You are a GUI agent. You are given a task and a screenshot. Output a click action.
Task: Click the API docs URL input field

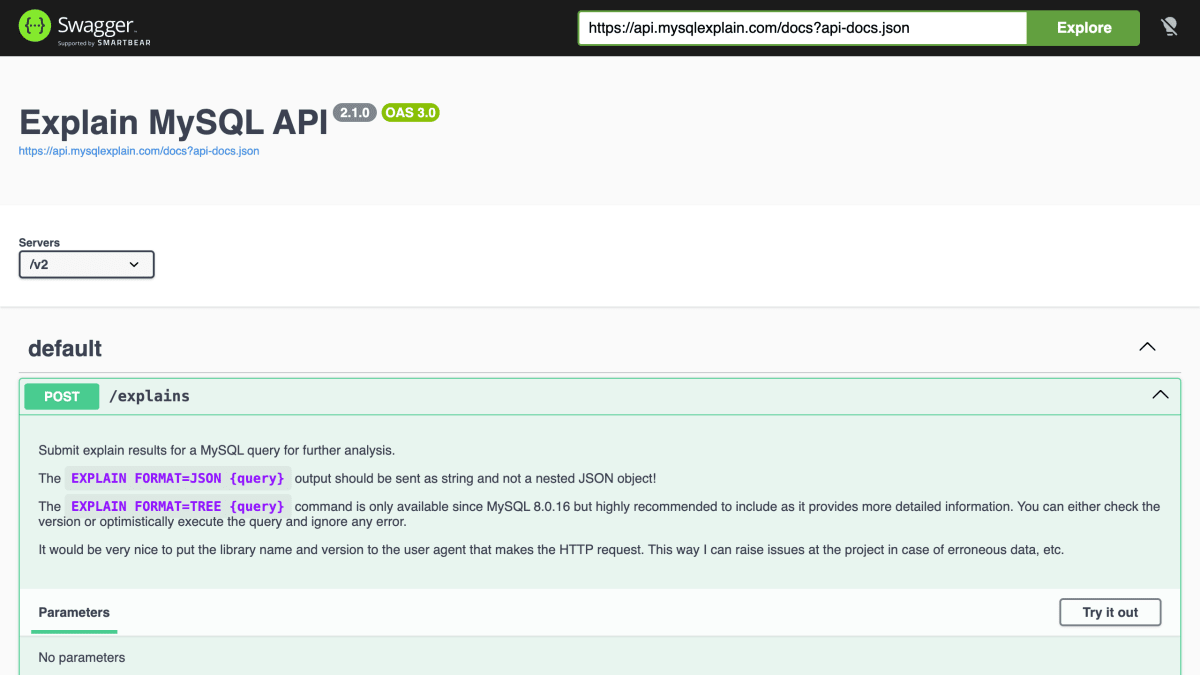pyautogui.click(x=802, y=28)
